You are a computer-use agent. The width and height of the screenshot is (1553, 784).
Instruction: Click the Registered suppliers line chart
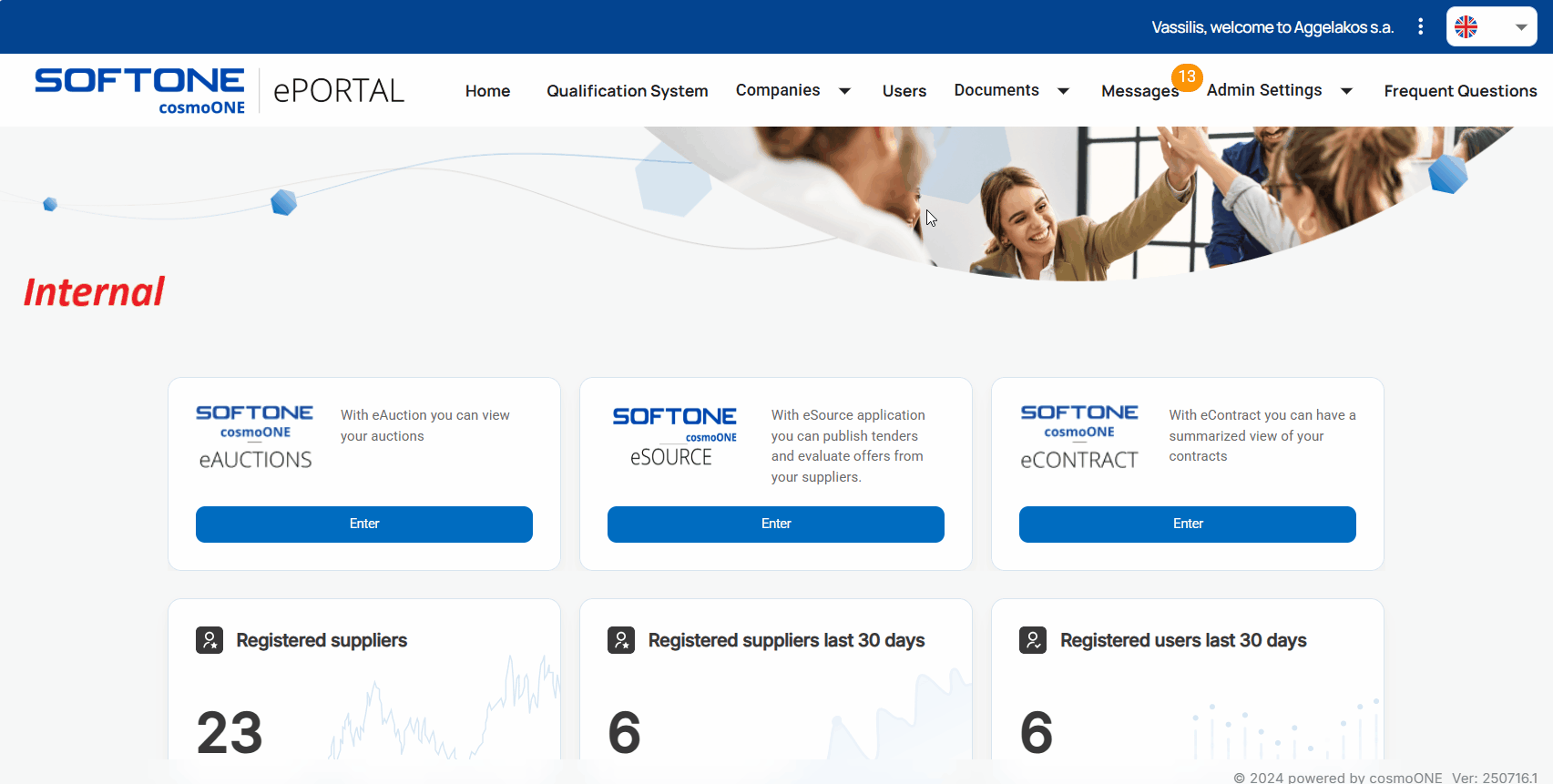pyautogui.click(x=444, y=707)
